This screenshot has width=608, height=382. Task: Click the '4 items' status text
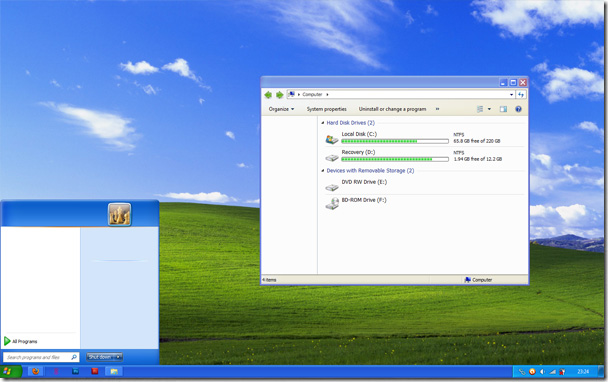[269, 280]
